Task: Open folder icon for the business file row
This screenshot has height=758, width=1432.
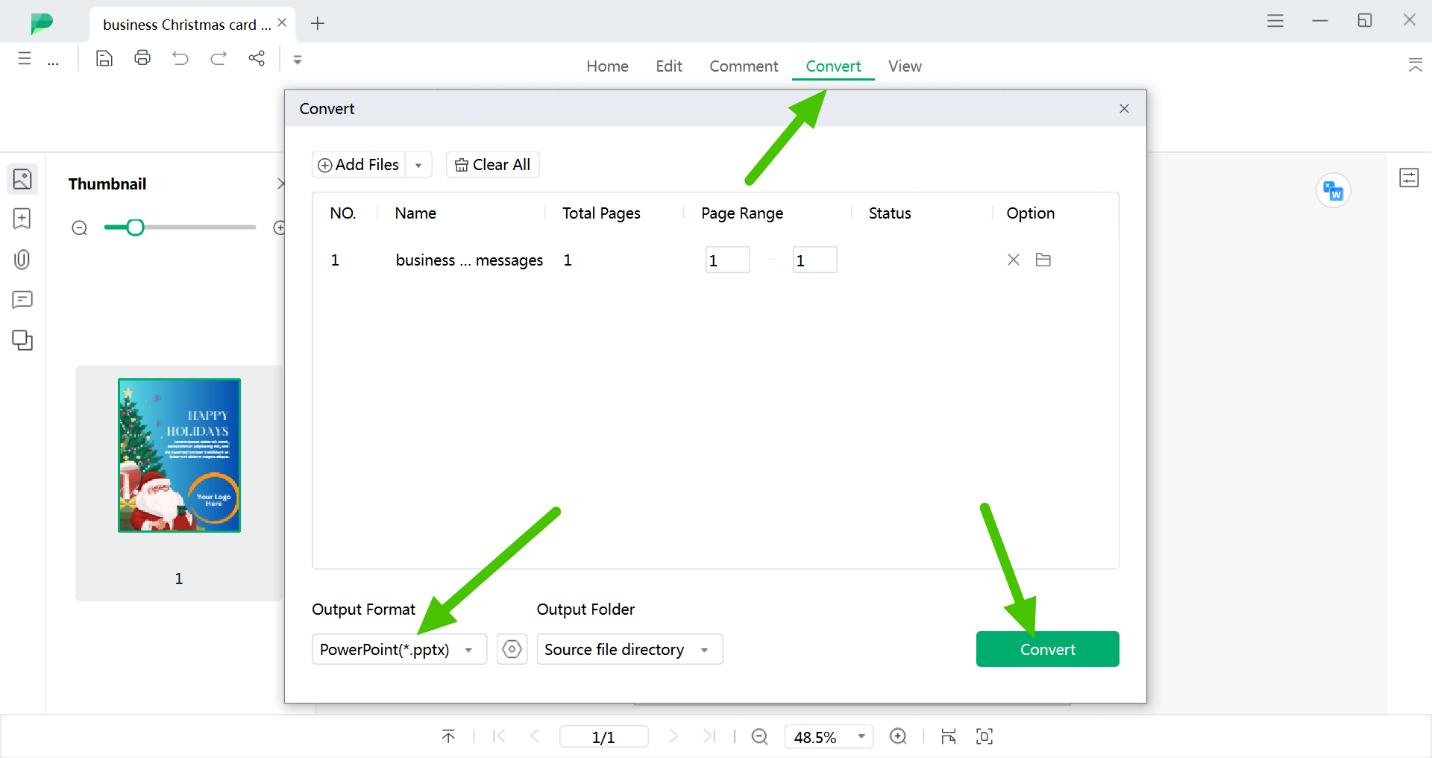Action: 1043,260
